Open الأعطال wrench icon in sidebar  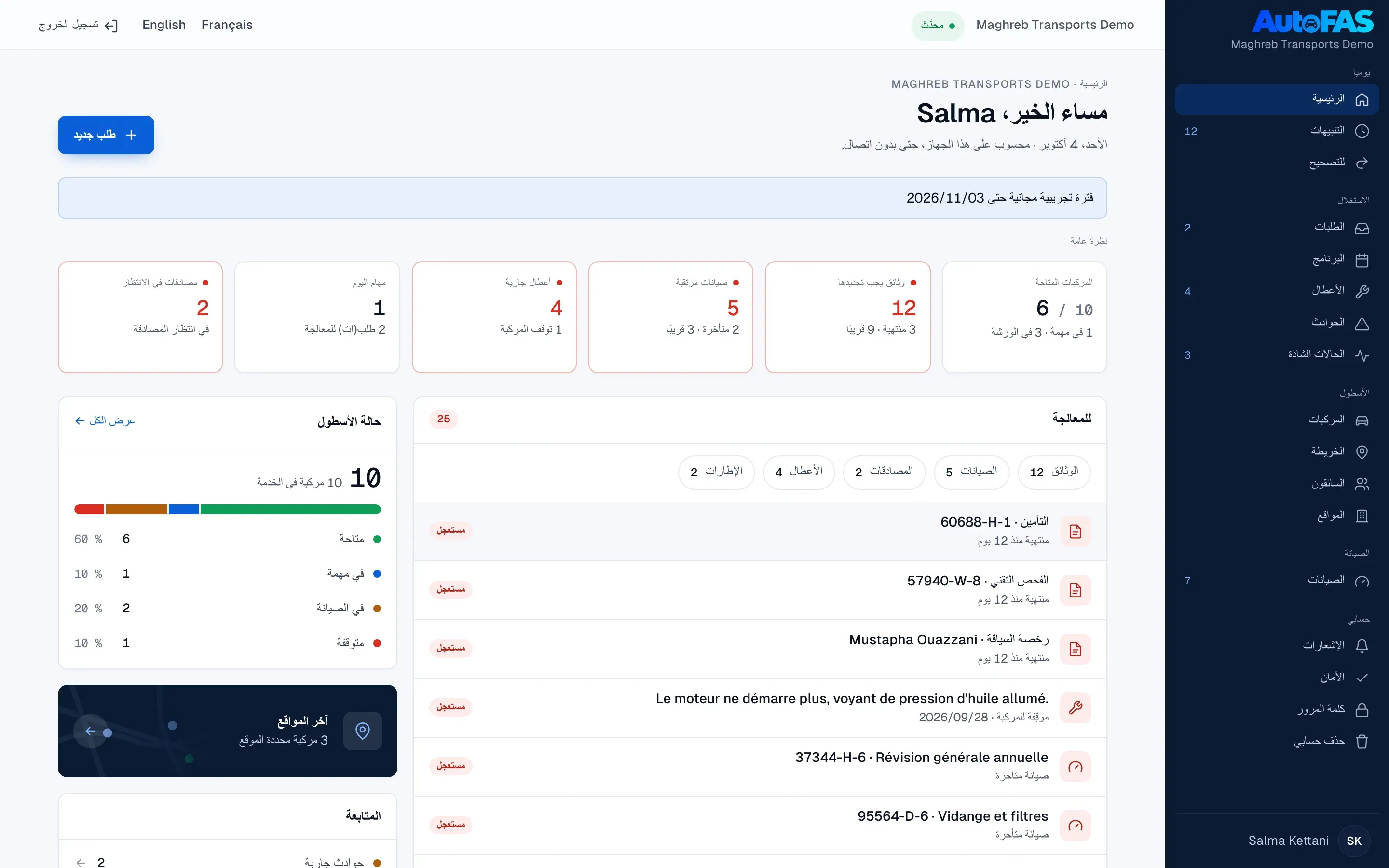[1362, 292]
